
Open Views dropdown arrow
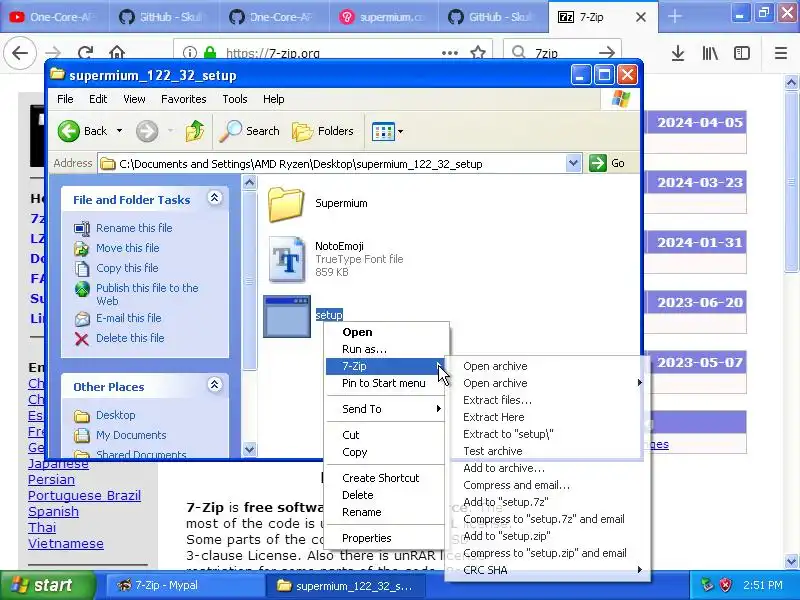[401, 131]
